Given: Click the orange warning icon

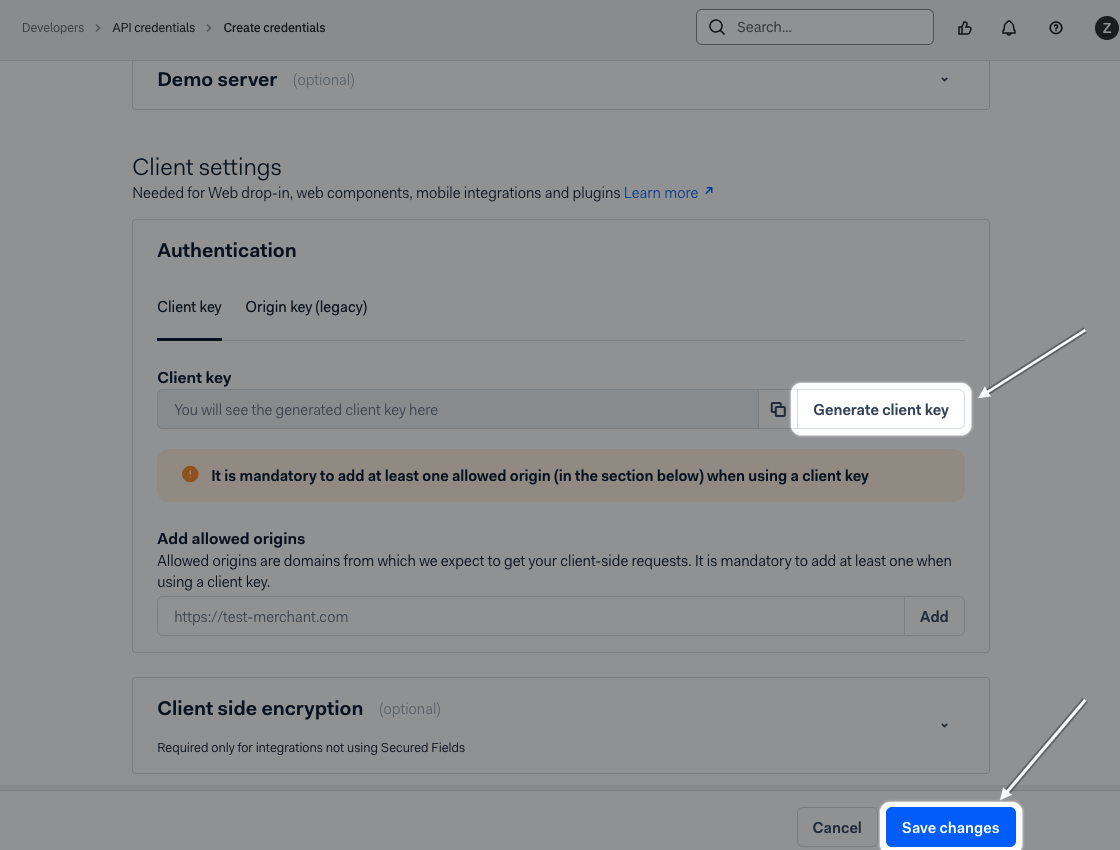Looking at the screenshot, I should click(190, 474).
